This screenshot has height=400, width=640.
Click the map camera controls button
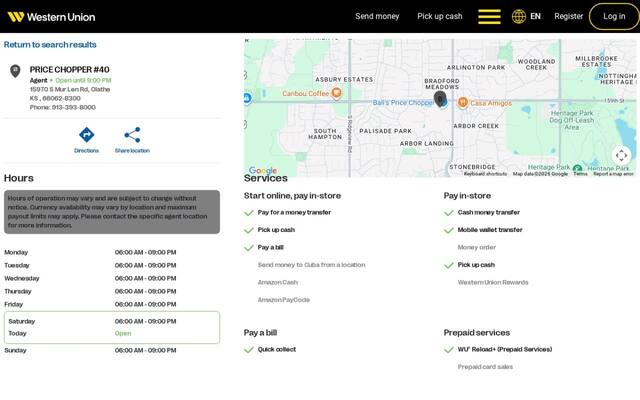tap(621, 155)
